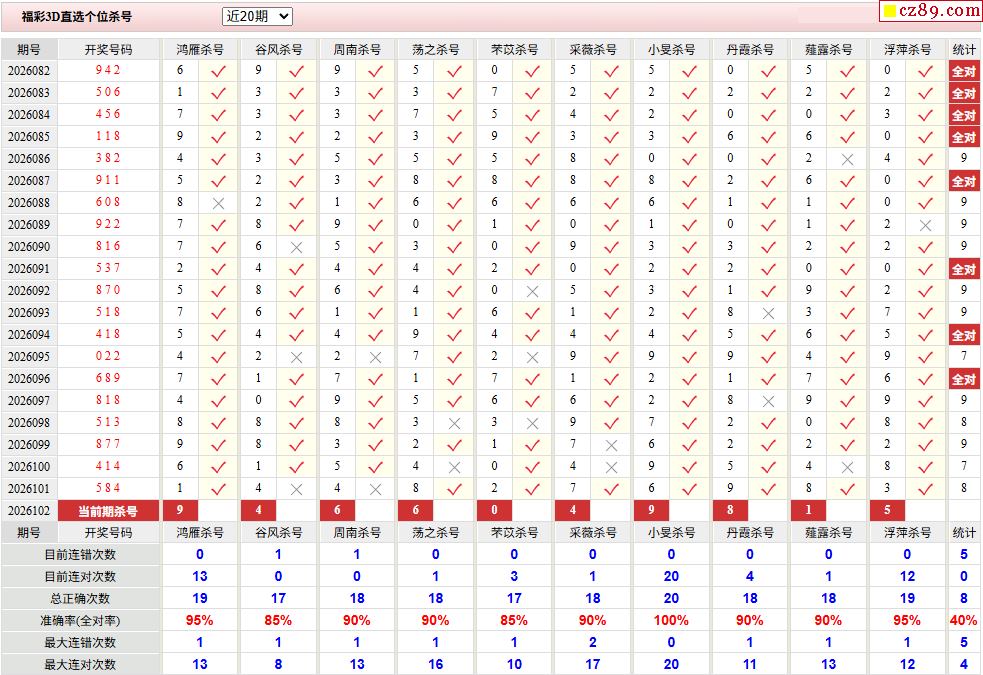
Task: Click the X mark for 周南杀号 in row 2026101
Action: [375, 489]
